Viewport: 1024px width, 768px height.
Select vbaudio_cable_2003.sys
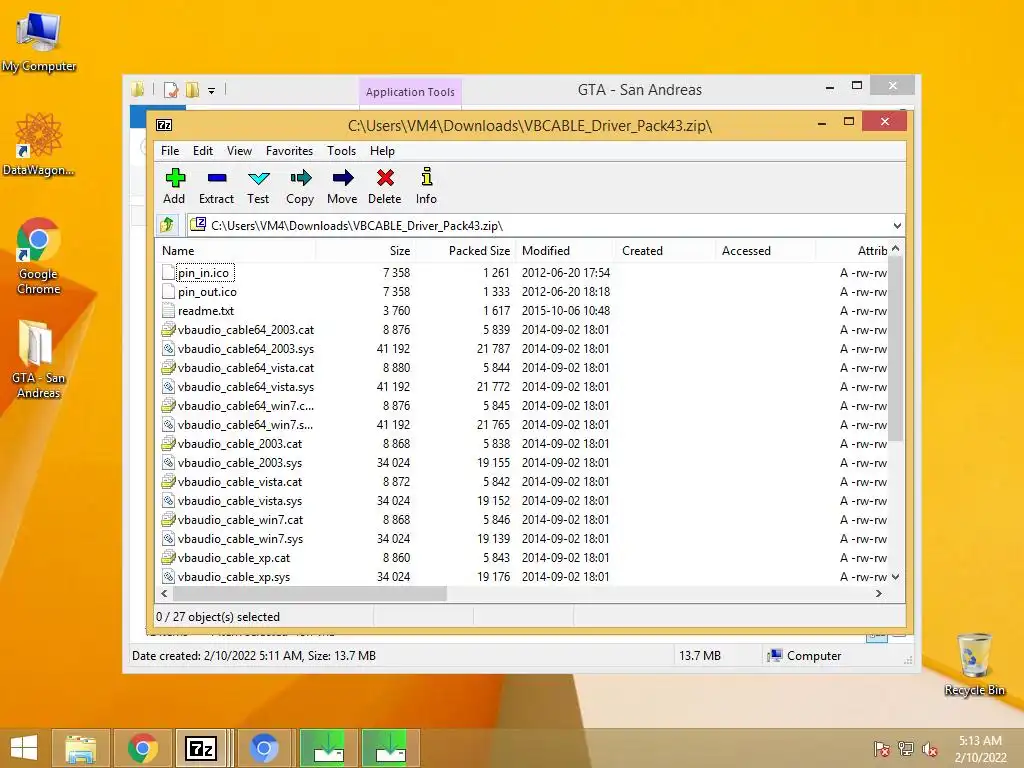240,463
